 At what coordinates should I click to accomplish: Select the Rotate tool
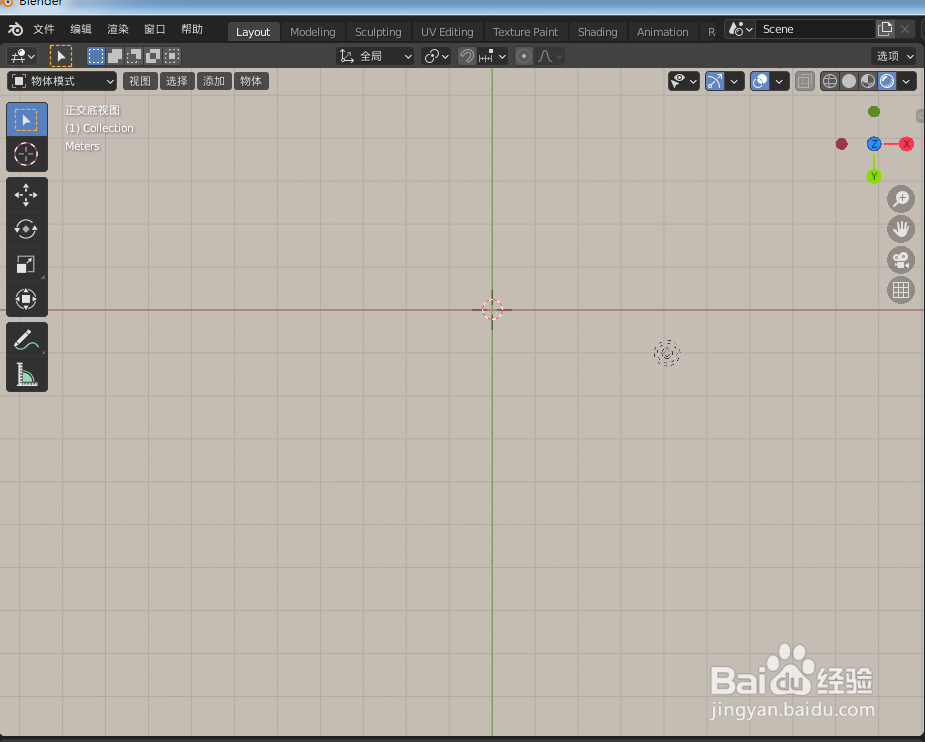click(x=26, y=229)
